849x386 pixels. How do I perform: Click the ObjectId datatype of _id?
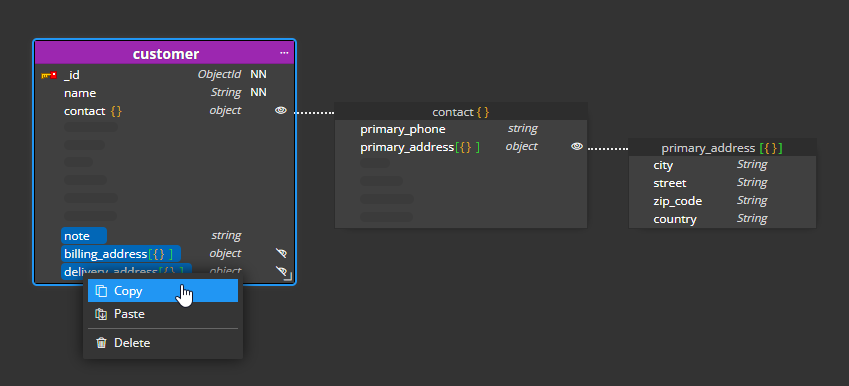pyautogui.click(x=219, y=74)
